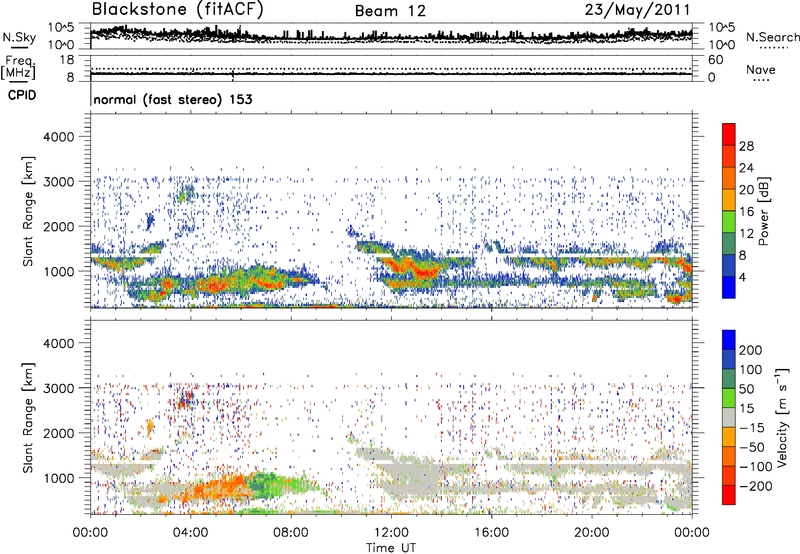Pick the light green segment of Power colorbar
The width and height of the screenshot is (800, 554).
click(x=729, y=222)
